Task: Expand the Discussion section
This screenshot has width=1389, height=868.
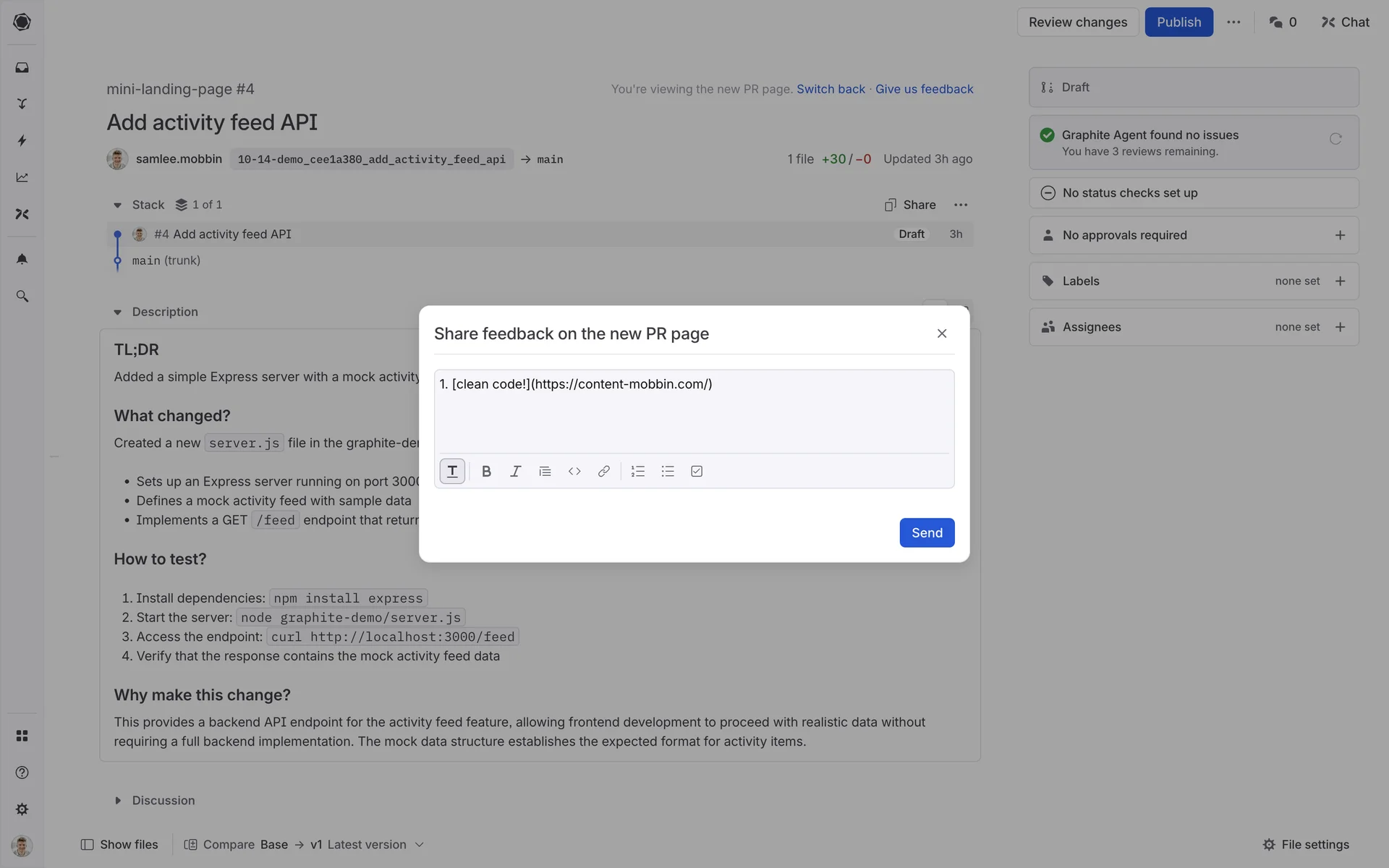Action: click(x=117, y=801)
